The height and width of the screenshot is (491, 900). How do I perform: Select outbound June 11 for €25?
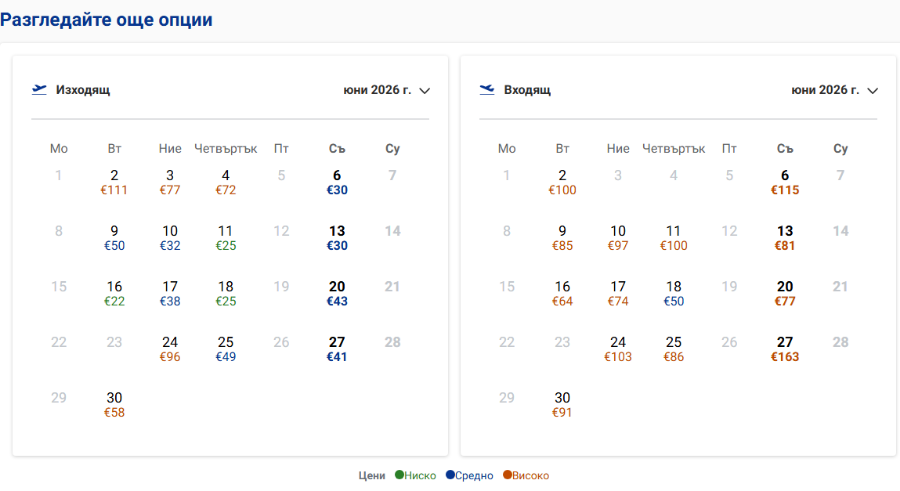tap(226, 238)
